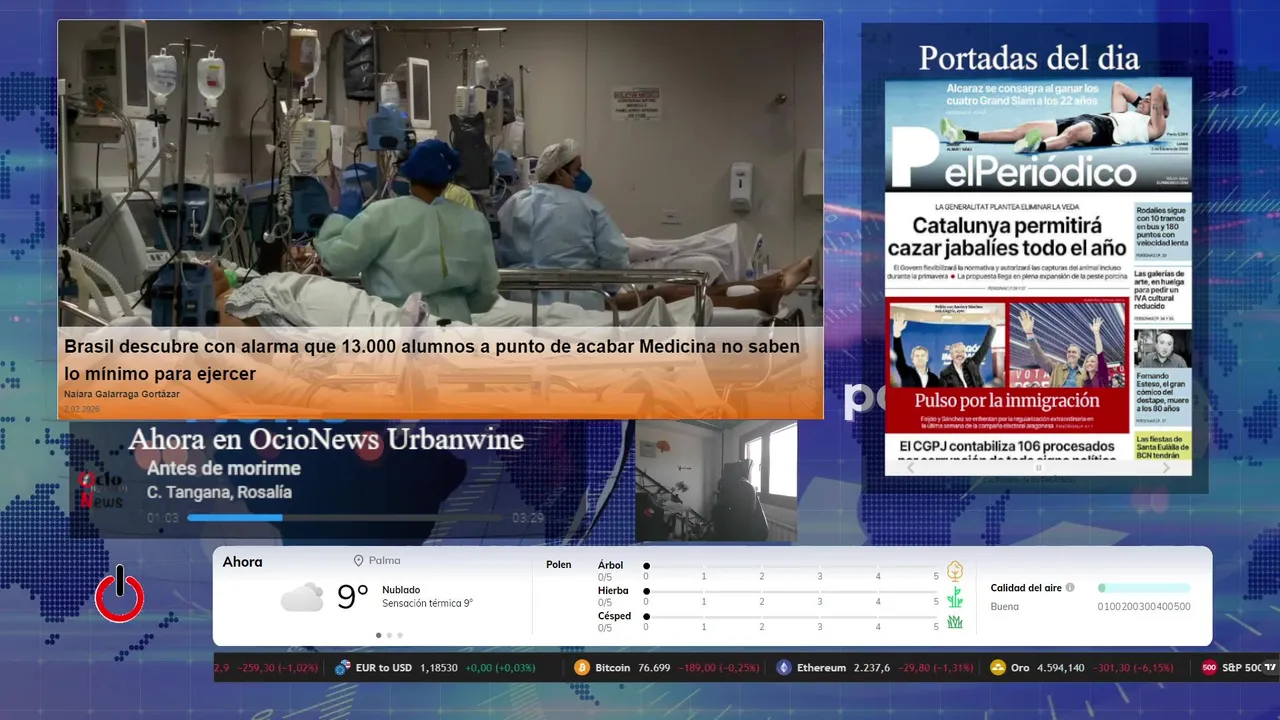
Task: Click the air quality index bar
Action: pyautogui.click(x=1144, y=588)
